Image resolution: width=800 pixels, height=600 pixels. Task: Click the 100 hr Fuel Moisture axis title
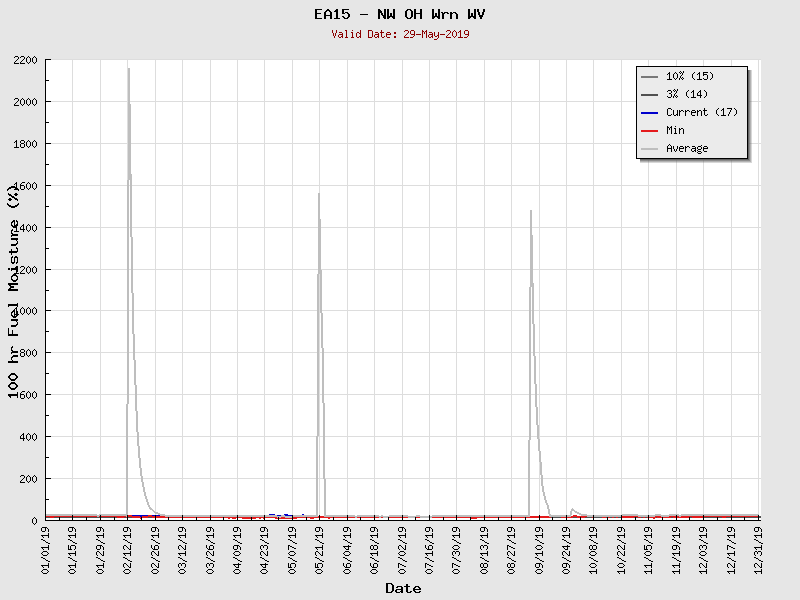[x=14, y=290]
